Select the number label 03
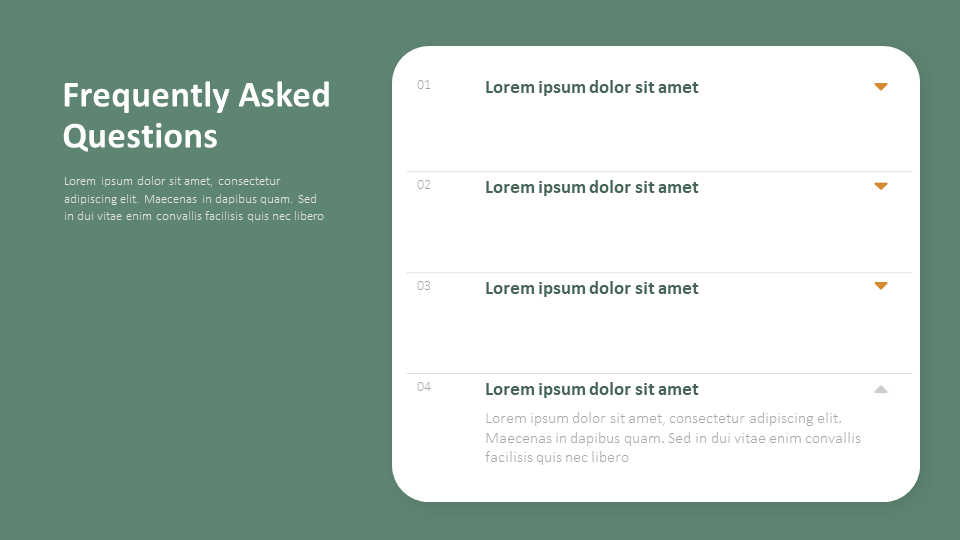 point(424,286)
